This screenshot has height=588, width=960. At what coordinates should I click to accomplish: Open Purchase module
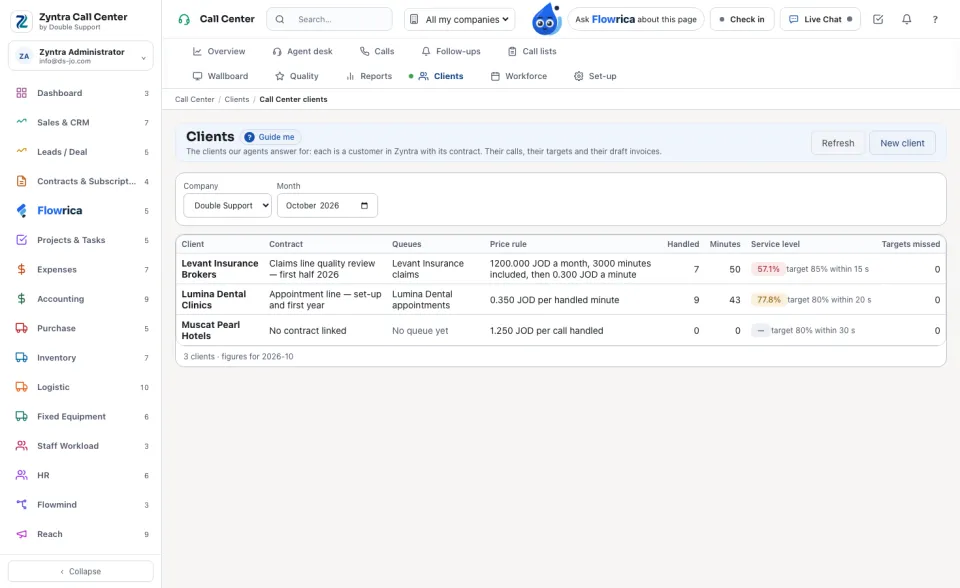[81, 328]
